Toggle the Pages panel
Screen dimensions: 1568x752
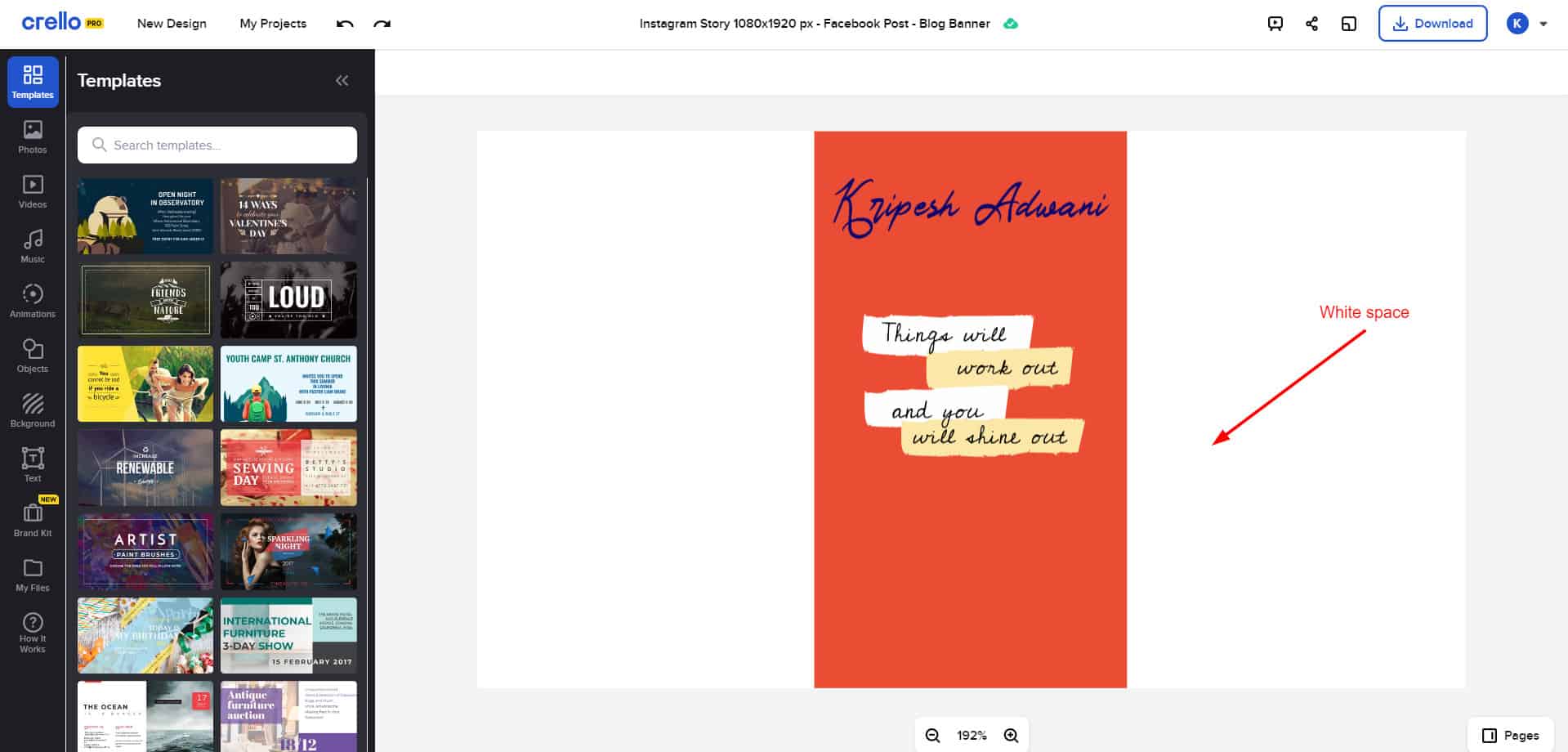point(1510,735)
